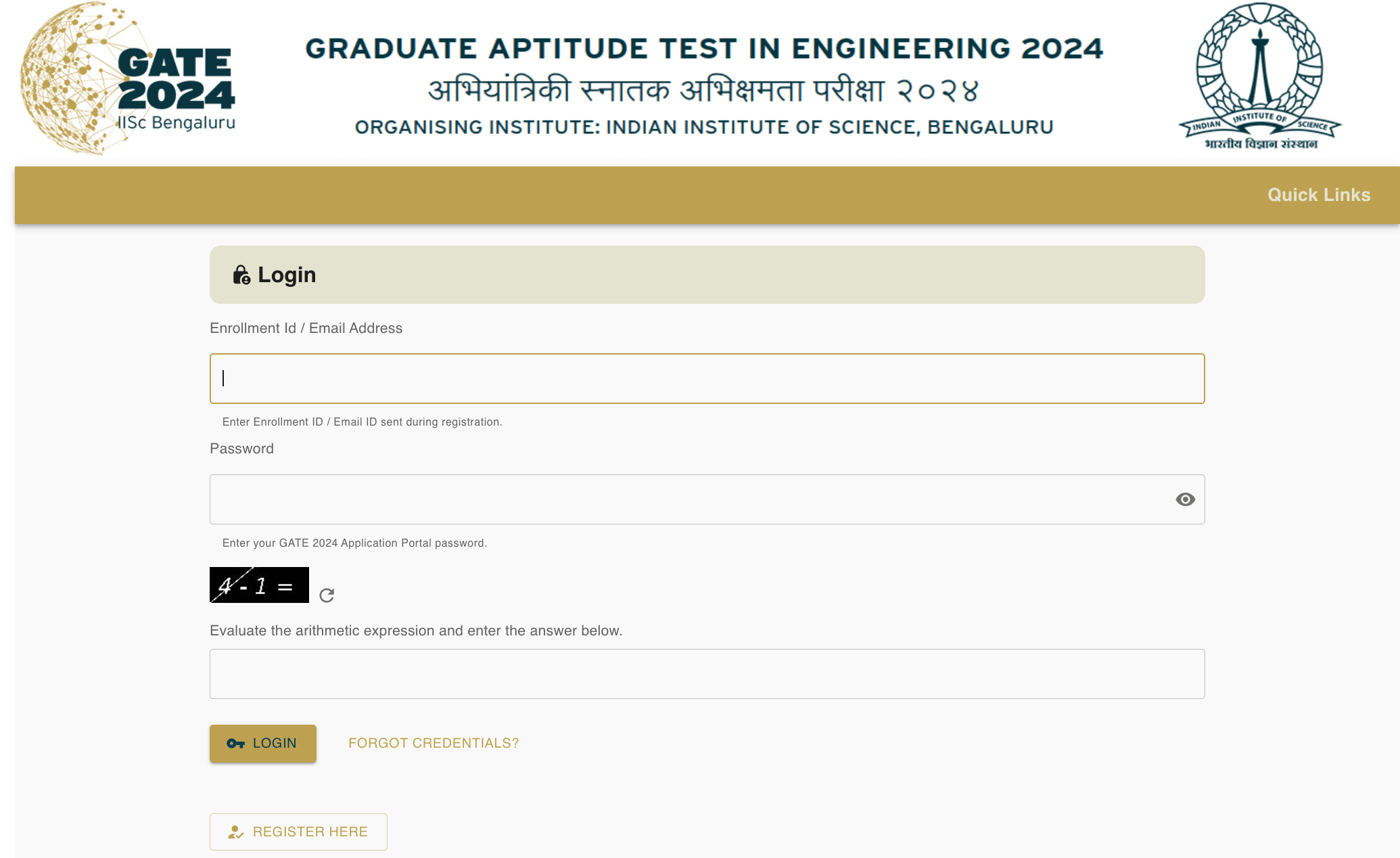The image size is (1400, 858).
Task: Click the 'Login' heading text
Action: point(287,275)
